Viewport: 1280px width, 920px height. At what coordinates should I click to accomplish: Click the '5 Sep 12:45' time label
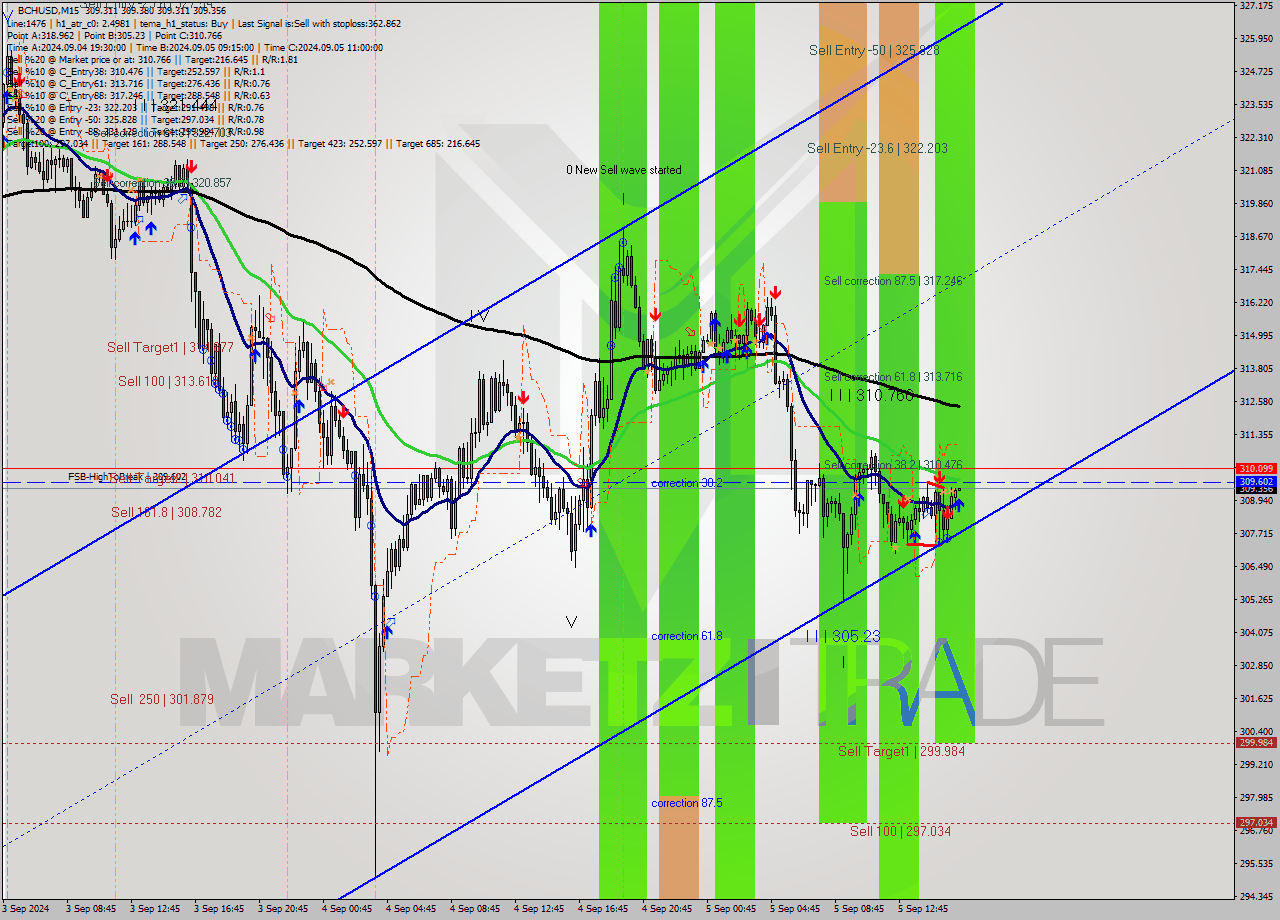(924, 909)
